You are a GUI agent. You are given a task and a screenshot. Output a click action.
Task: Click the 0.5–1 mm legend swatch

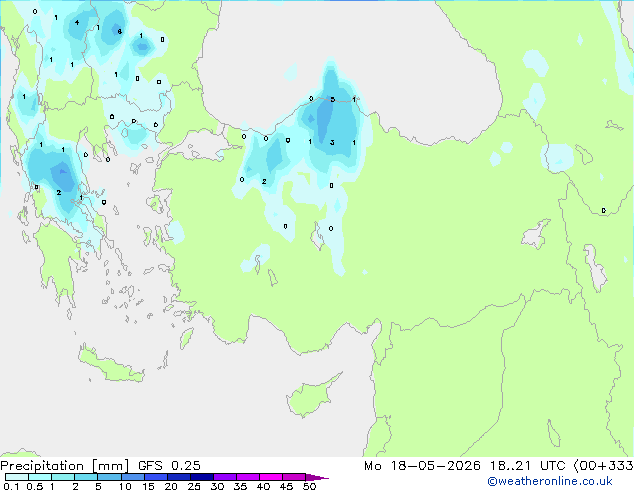[40, 477]
